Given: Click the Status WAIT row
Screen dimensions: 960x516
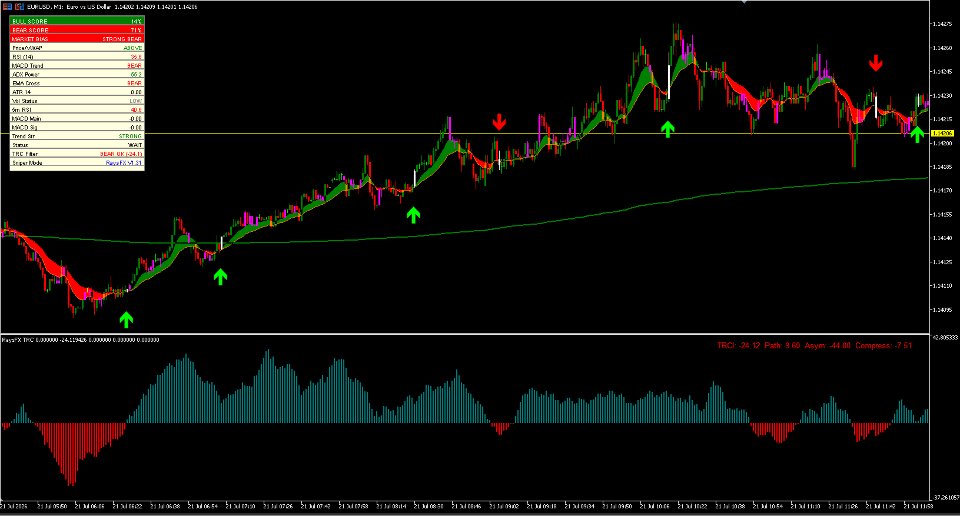Looking at the screenshot, I should (x=77, y=145).
